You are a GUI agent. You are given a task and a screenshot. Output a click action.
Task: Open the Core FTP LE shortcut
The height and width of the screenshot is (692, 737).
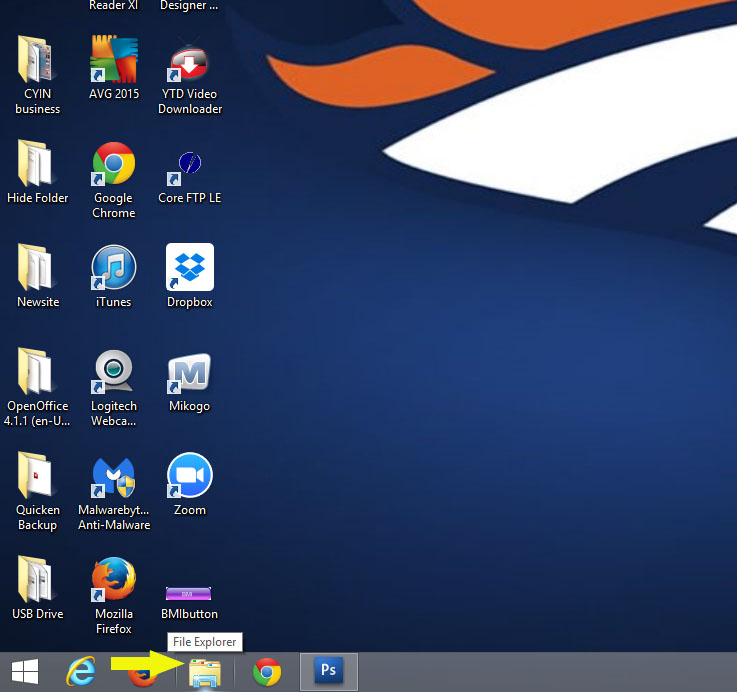coord(190,165)
